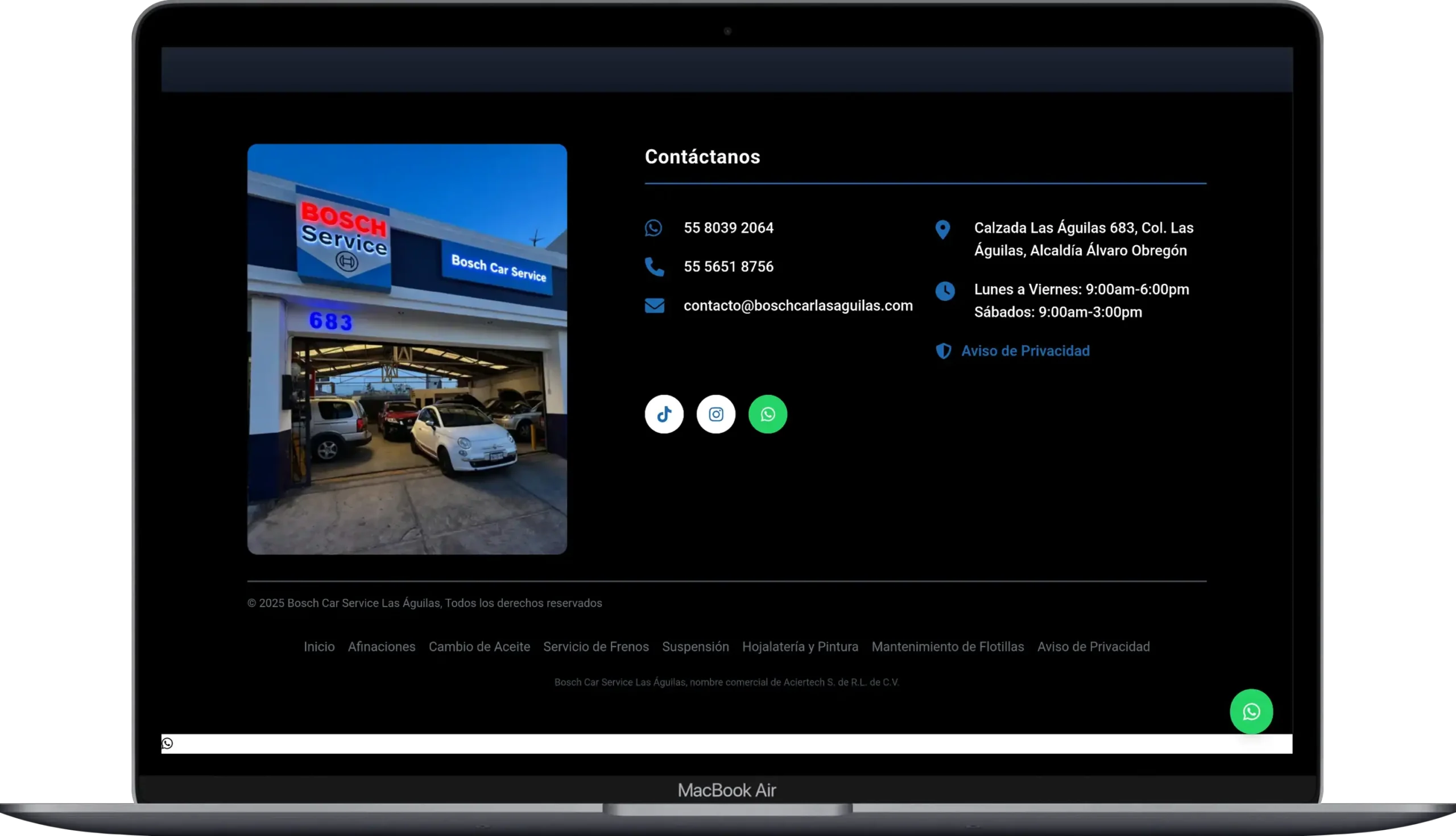The width and height of the screenshot is (1456, 836).
Task: Click the small WhatsApp icon in white bar
Action: [167, 743]
